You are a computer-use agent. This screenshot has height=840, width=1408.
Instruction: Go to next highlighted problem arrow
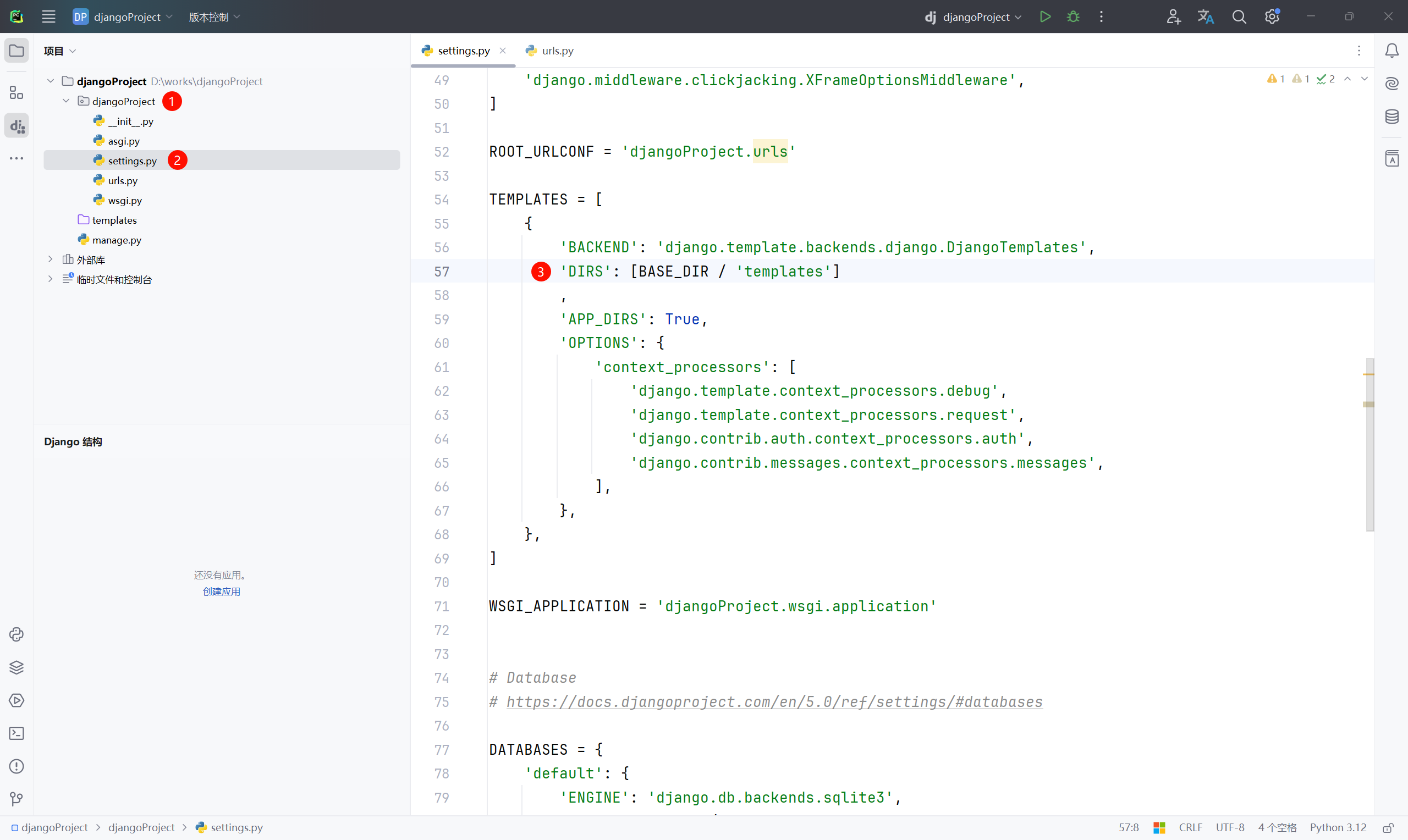coord(1365,79)
